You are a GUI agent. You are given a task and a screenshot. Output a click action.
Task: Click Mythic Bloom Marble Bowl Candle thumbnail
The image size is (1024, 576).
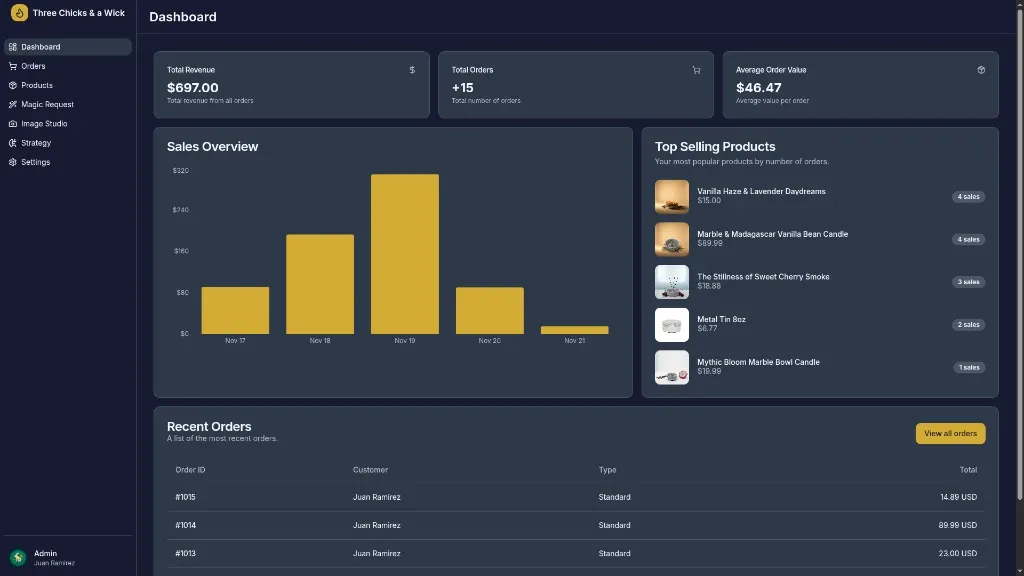pos(671,367)
